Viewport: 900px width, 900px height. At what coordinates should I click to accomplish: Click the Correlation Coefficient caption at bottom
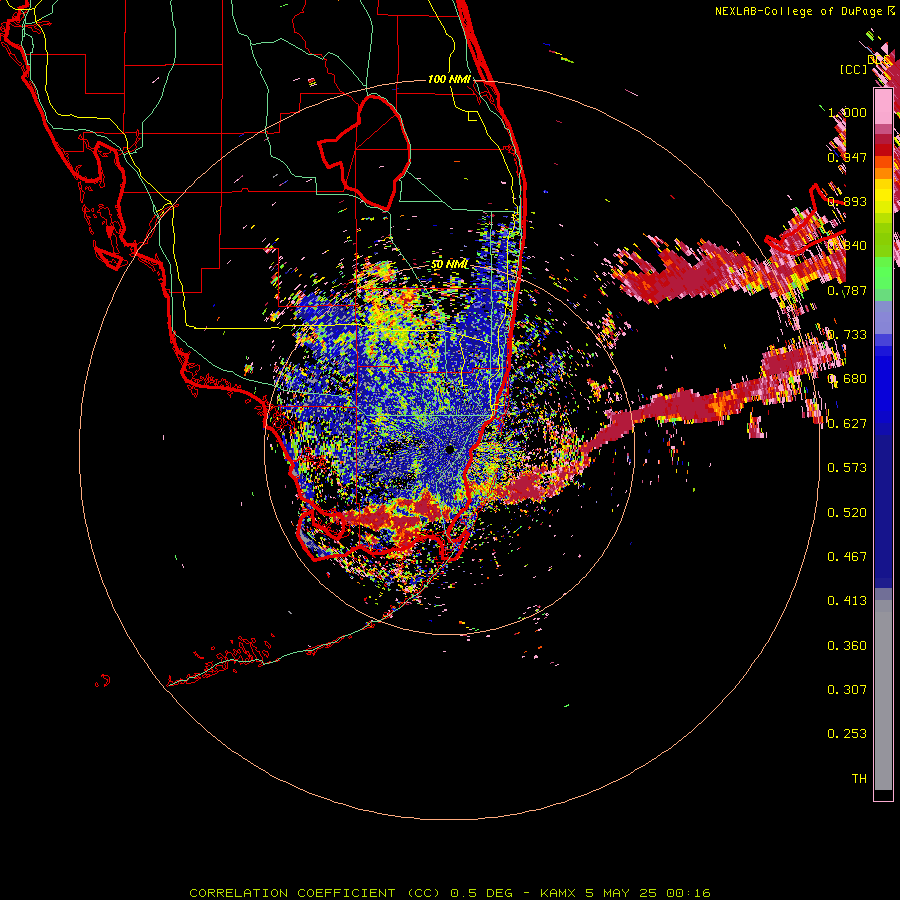(450, 893)
